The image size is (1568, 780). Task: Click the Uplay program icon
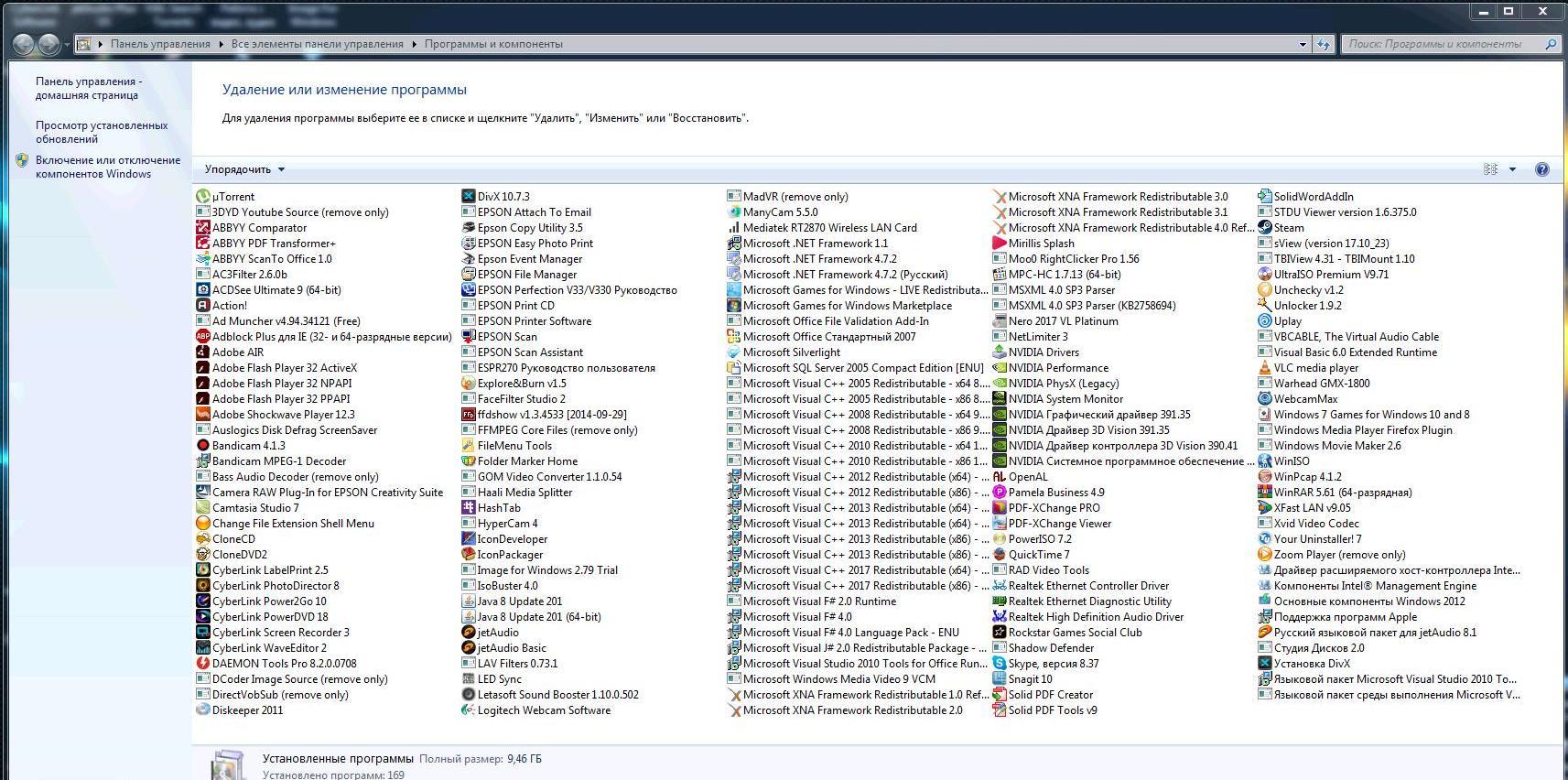click(x=1265, y=320)
